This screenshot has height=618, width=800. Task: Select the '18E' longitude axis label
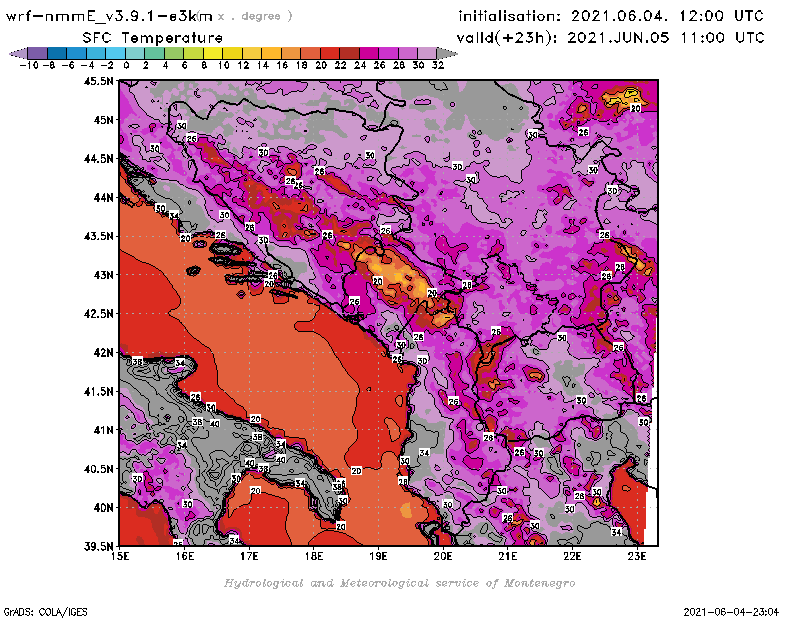pos(314,556)
